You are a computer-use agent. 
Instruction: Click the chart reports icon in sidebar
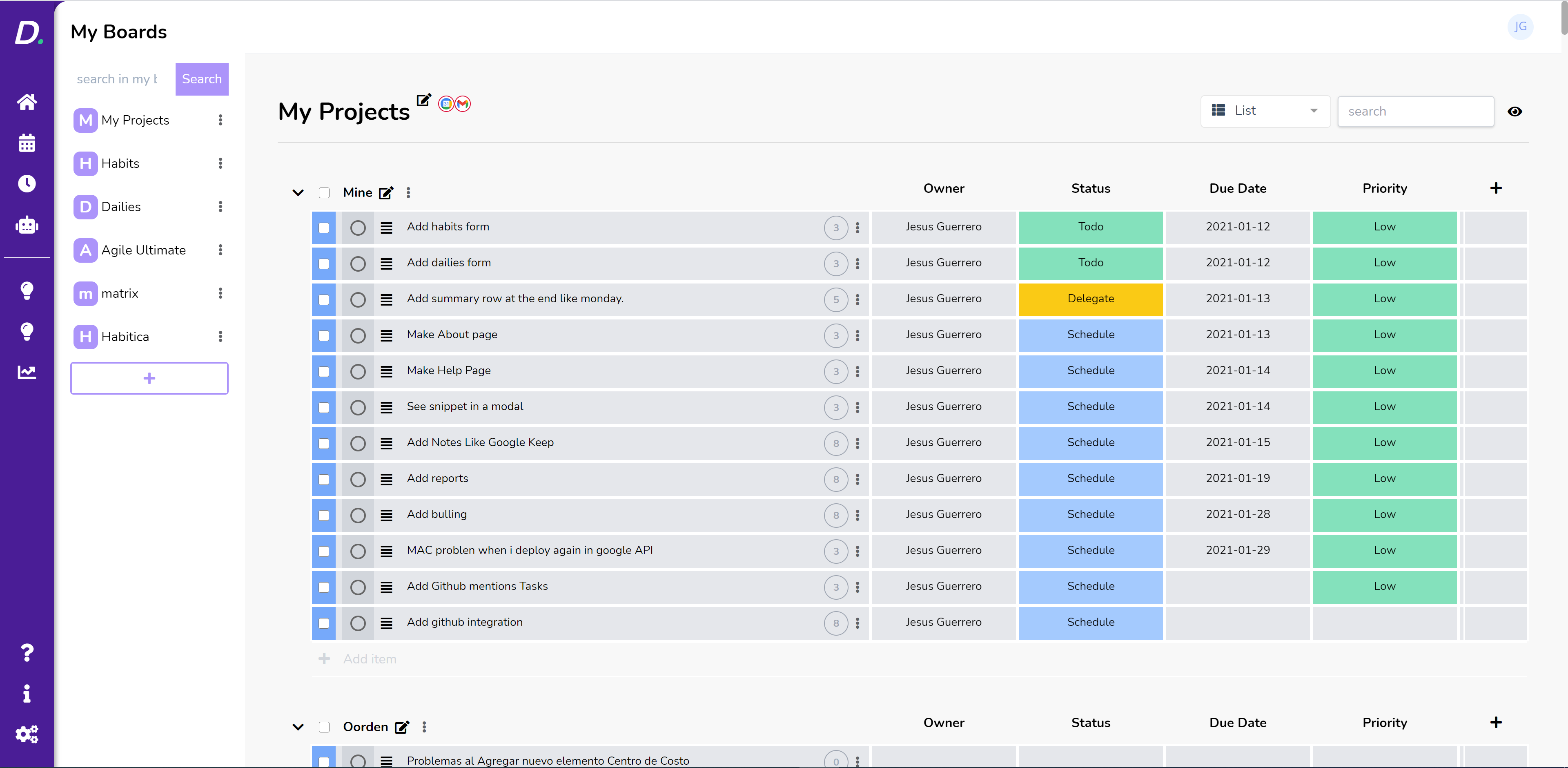(x=27, y=371)
